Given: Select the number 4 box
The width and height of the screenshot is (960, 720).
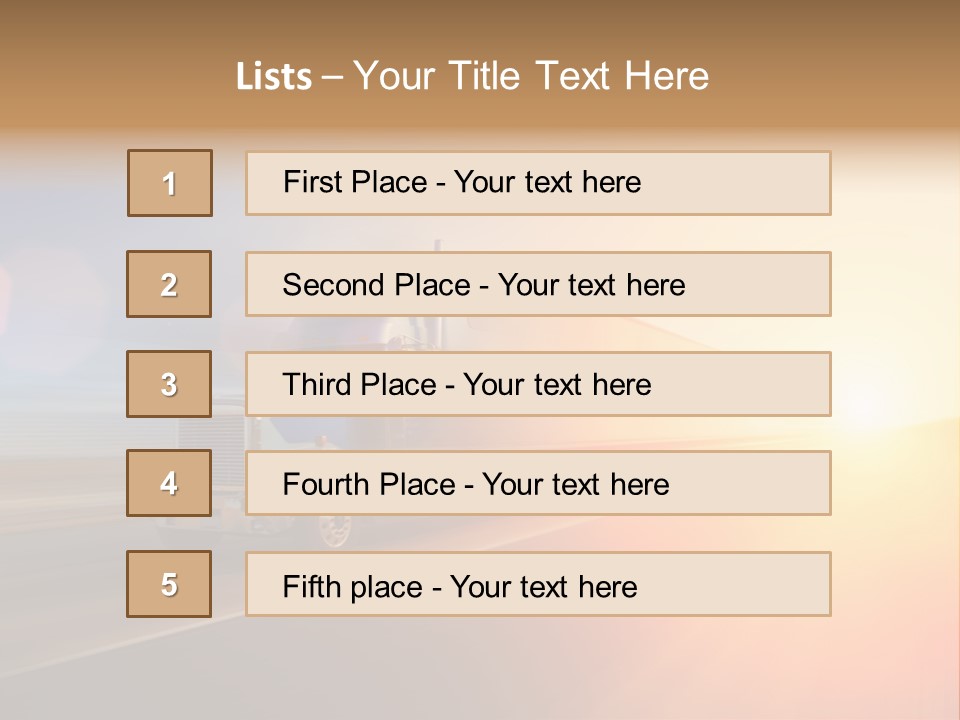Looking at the screenshot, I should click(169, 483).
